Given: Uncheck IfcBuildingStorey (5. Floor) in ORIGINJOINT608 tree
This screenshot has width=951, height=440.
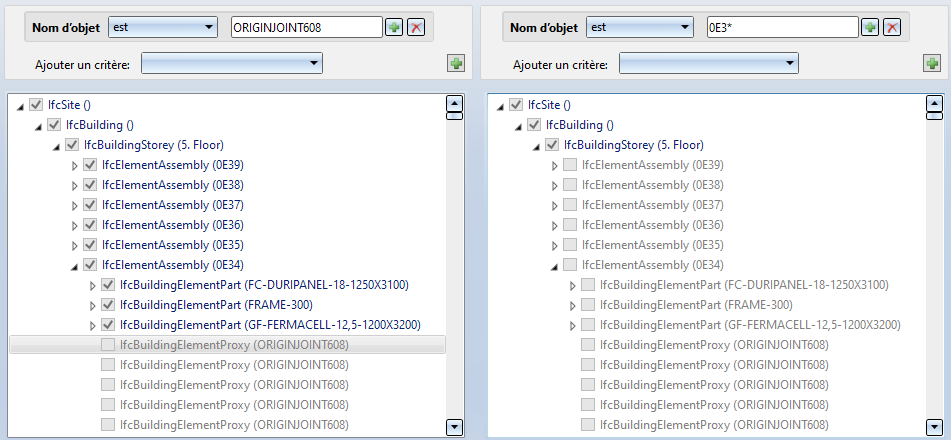Looking at the screenshot, I should click(x=72, y=145).
